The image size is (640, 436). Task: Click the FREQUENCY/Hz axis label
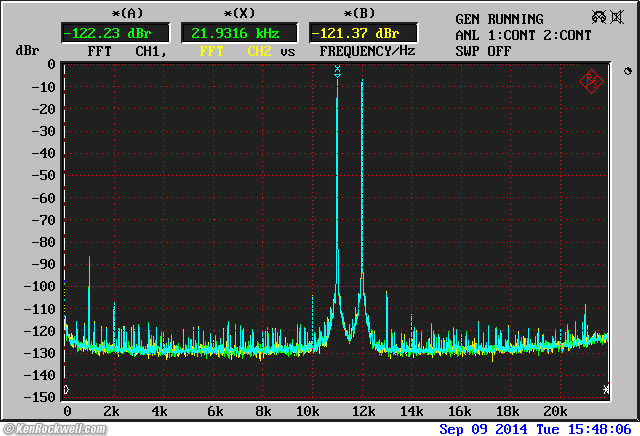pyautogui.click(x=367, y=50)
